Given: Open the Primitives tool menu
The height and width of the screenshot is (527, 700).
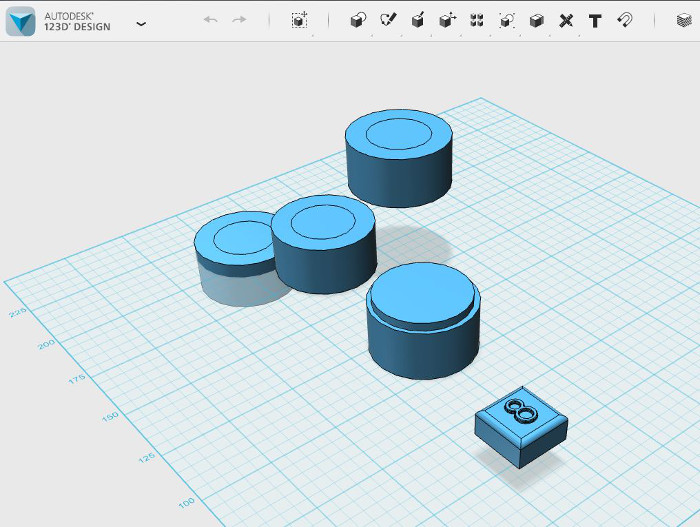Looking at the screenshot, I should pos(358,21).
